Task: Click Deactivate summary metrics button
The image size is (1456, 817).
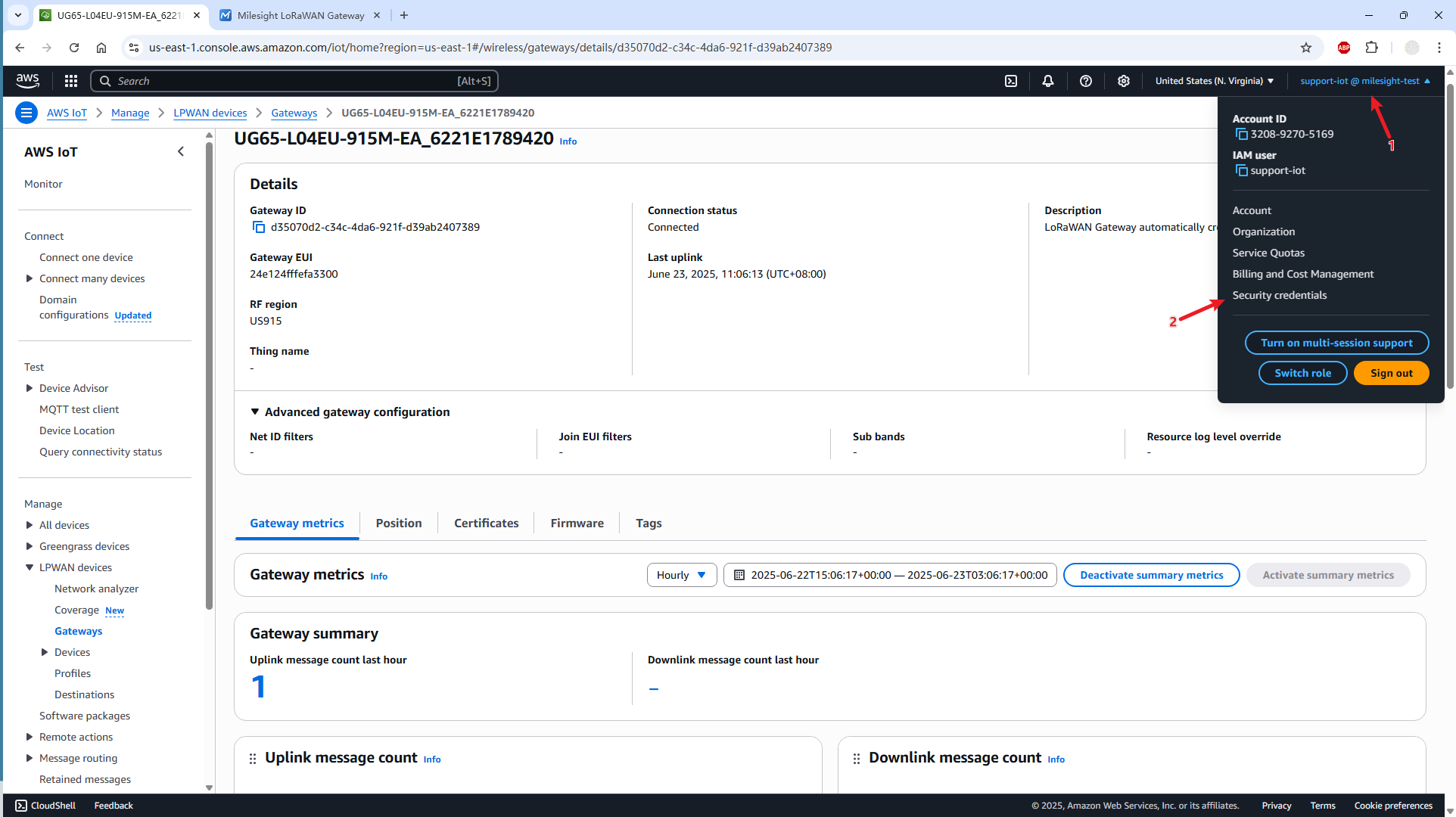Action: 1150,575
